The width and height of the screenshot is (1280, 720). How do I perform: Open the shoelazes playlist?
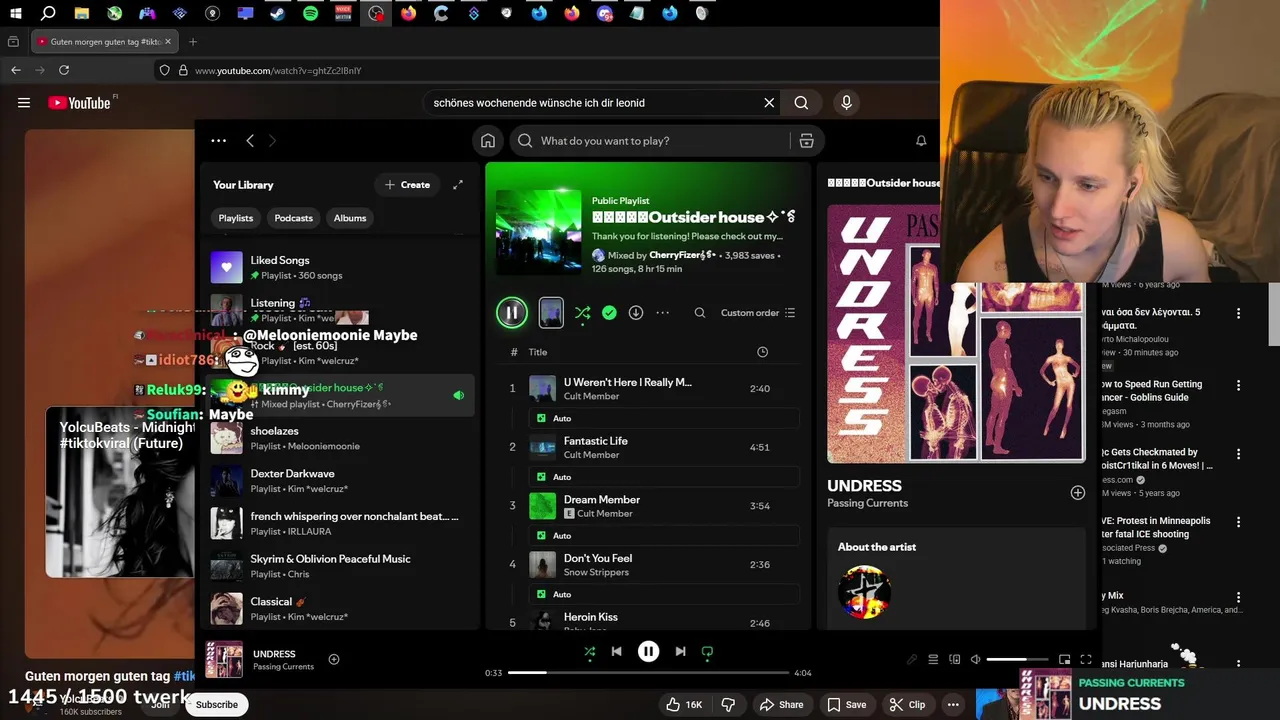tap(339, 438)
